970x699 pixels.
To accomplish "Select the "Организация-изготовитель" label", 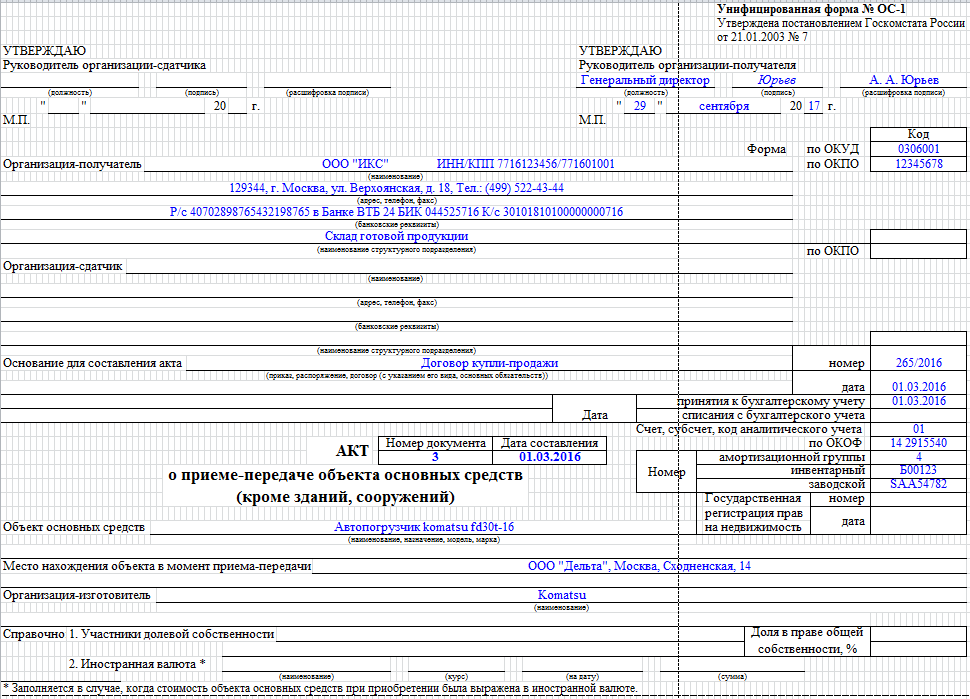I will 77,595.
